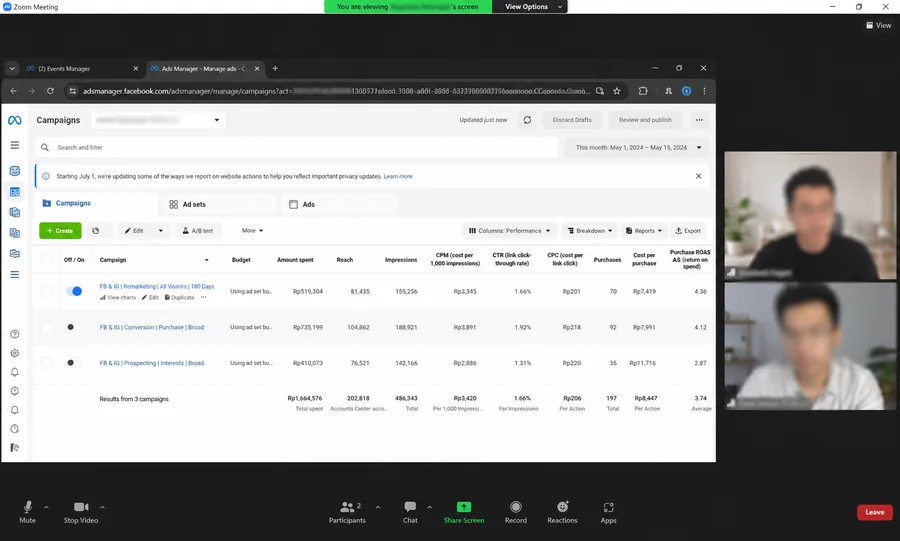Click the A/B test button

[x=197, y=231]
